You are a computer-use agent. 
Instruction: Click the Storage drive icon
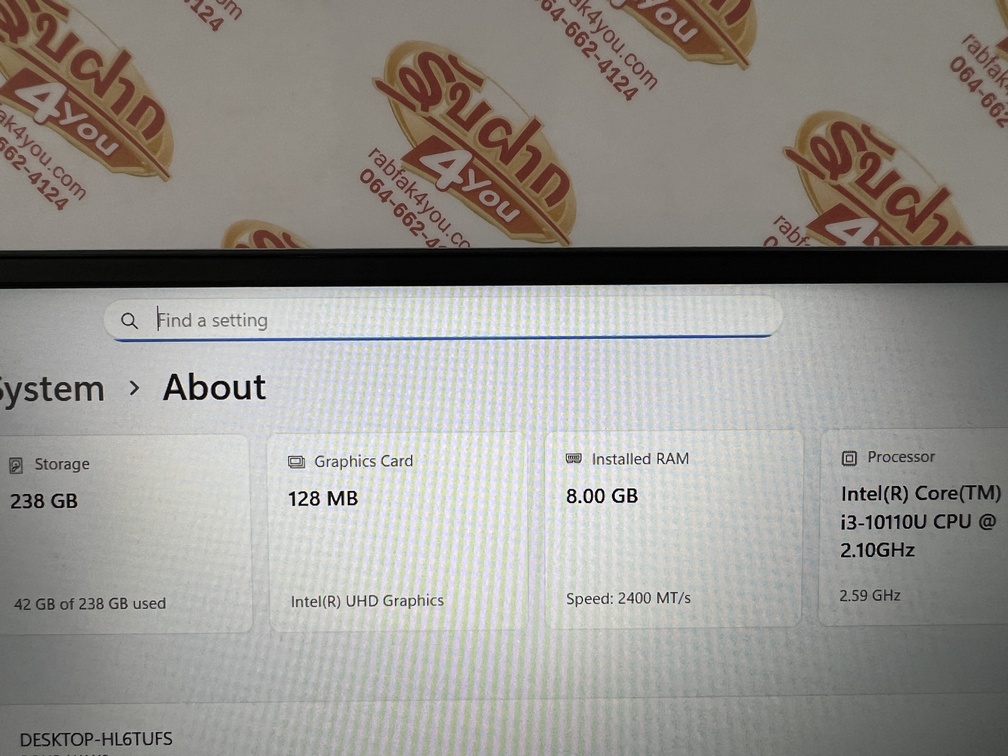tap(16, 465)
